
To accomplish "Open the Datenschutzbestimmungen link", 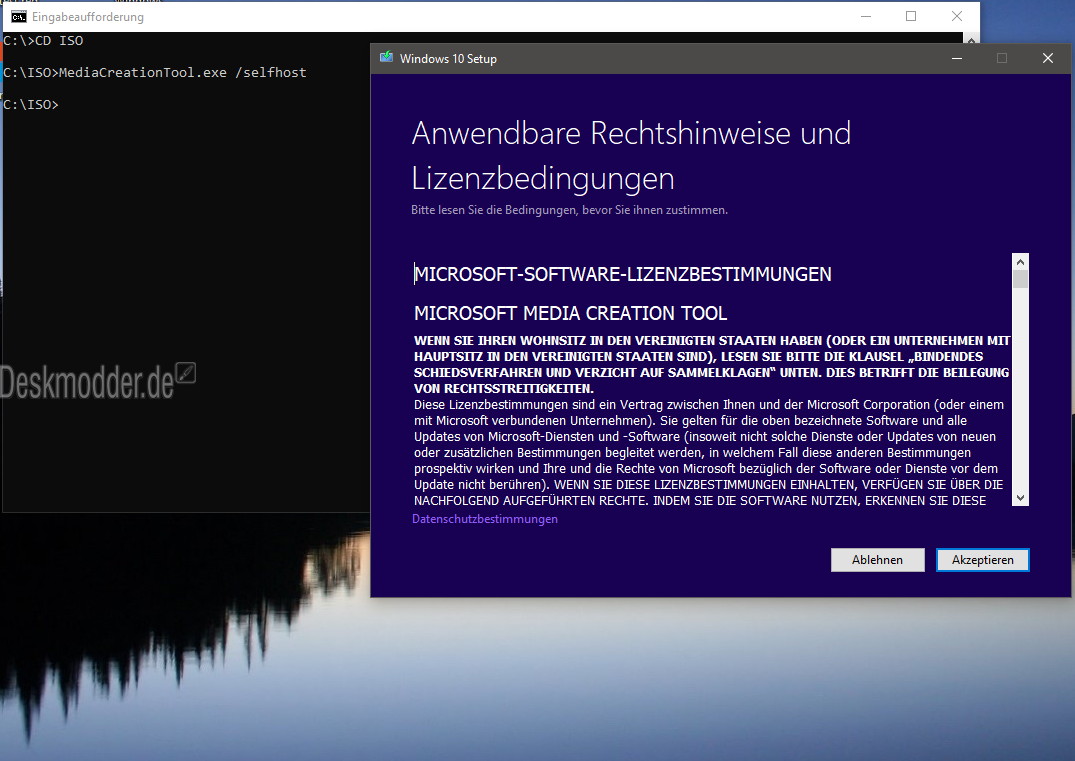I will click(485, 519).
